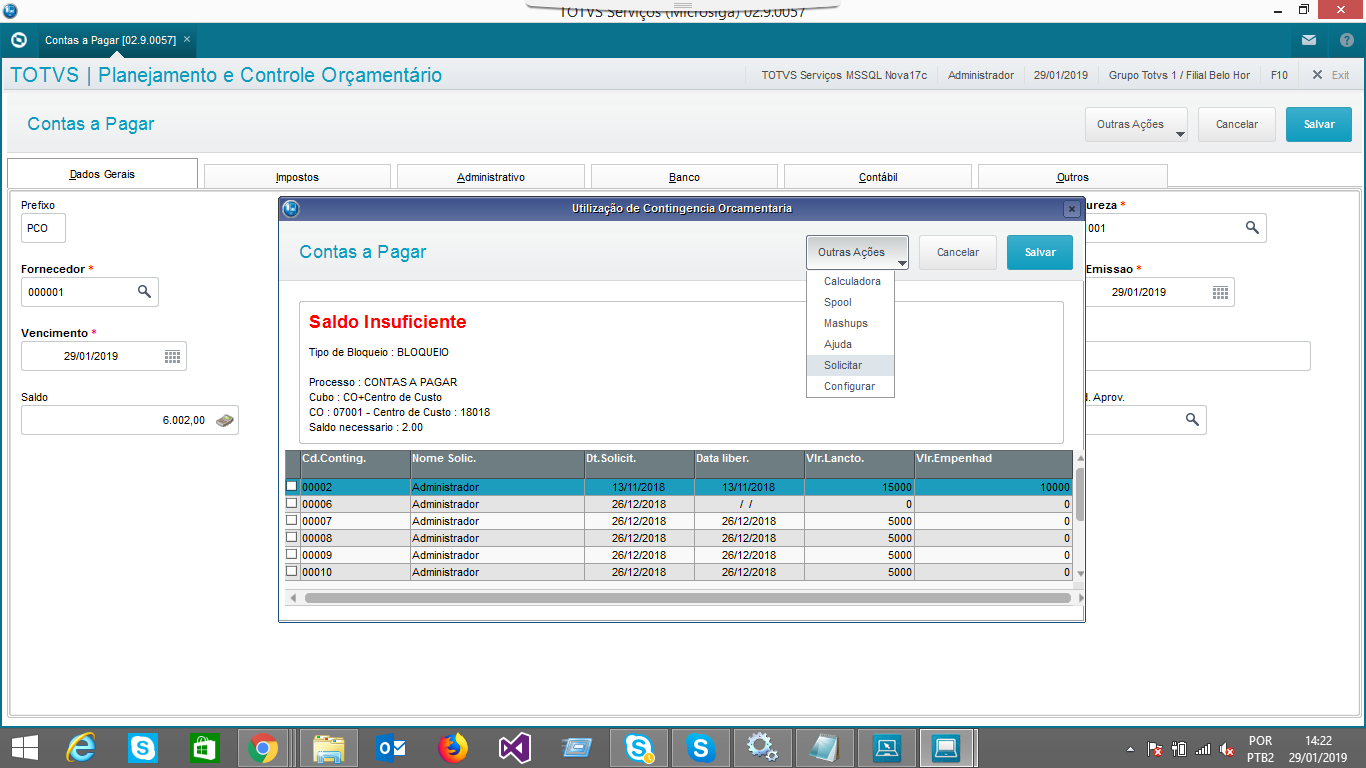Tick checkbox for contingency 00010

tap(292, 571)
